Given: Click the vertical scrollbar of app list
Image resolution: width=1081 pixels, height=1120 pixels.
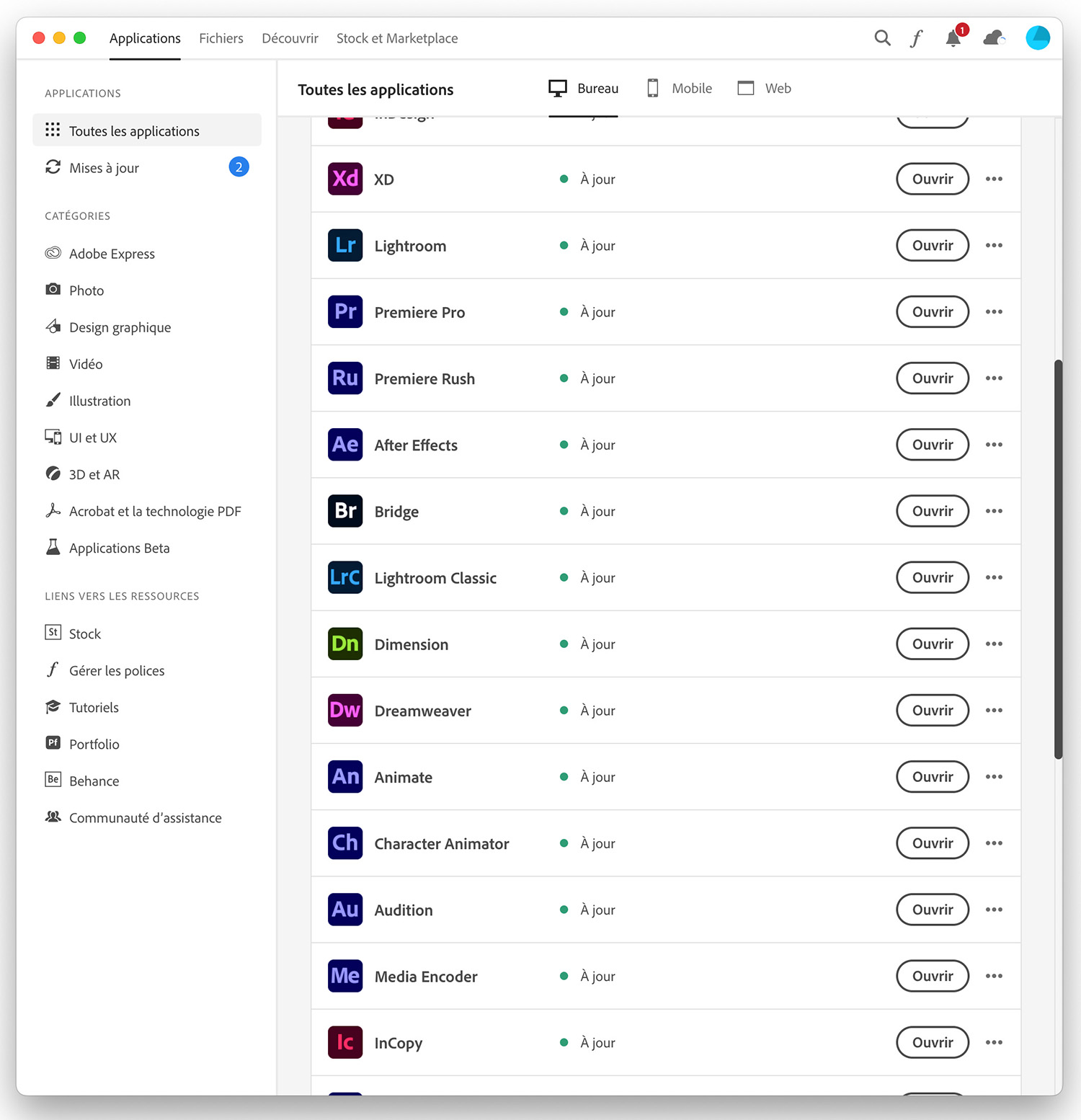Looking at the screenshot, I should point(1058,559).
